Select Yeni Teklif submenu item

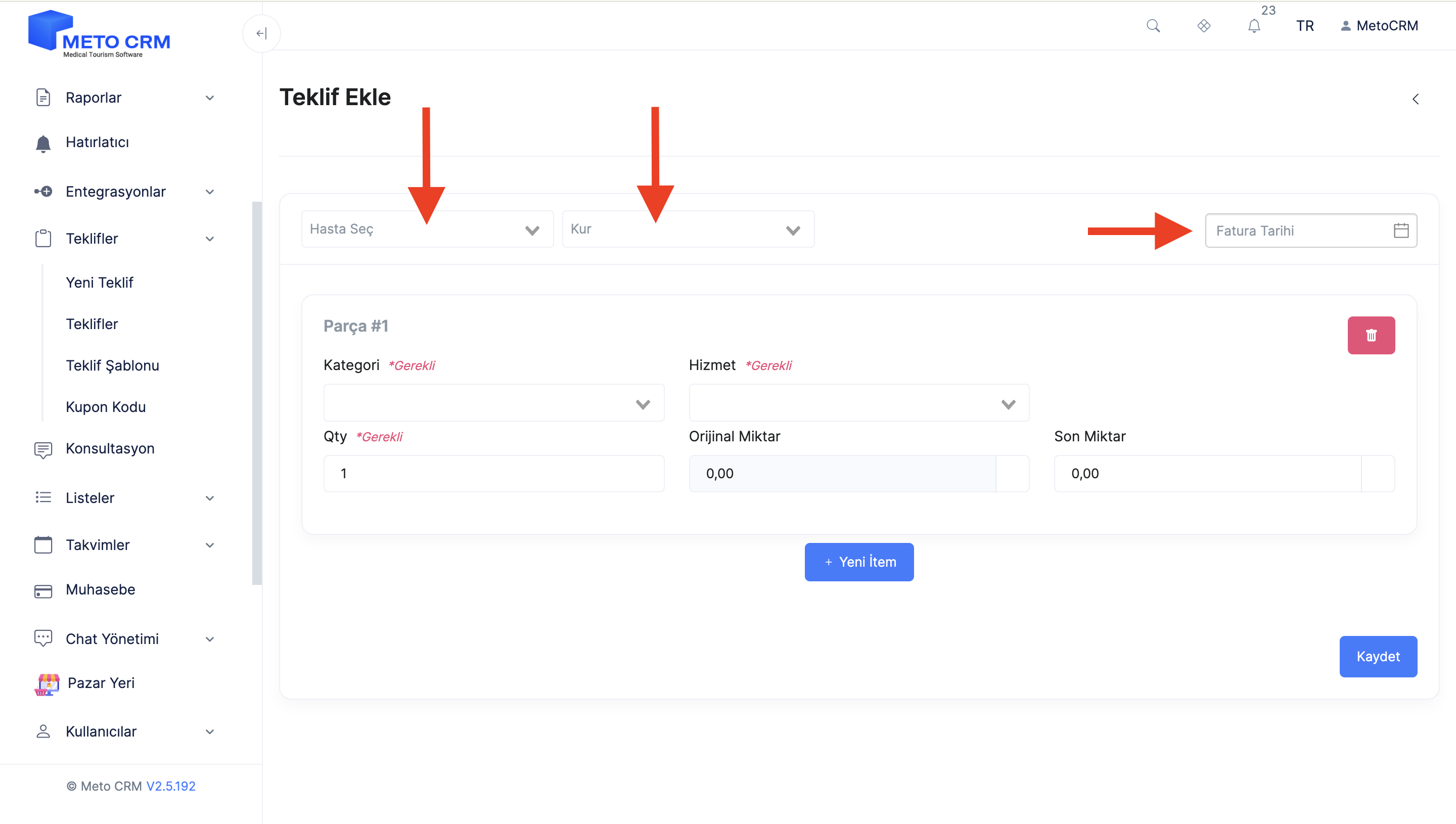click(x=100, y=283)
